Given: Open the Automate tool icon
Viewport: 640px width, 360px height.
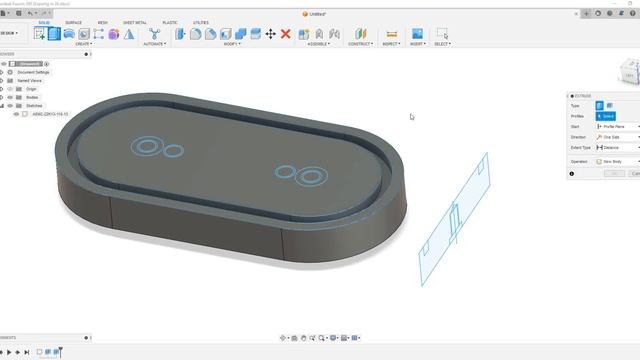Looking at the screenshot, I should pos(154,34).
